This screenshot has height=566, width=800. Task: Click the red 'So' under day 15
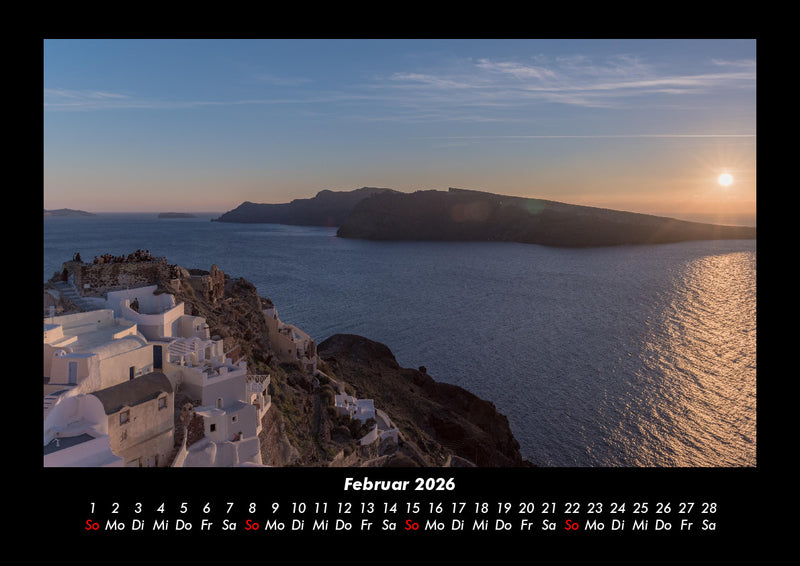point(412,525)
